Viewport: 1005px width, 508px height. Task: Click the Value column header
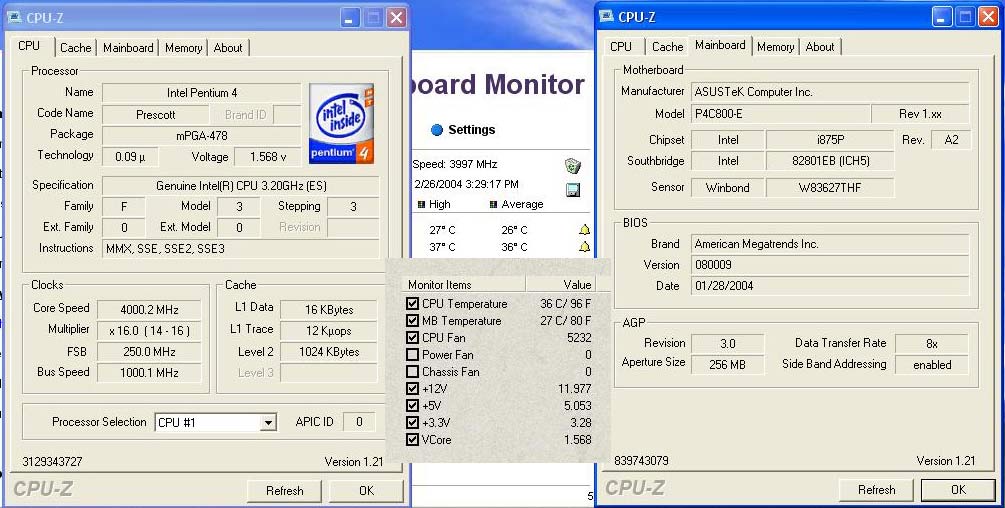pos(560,284)
